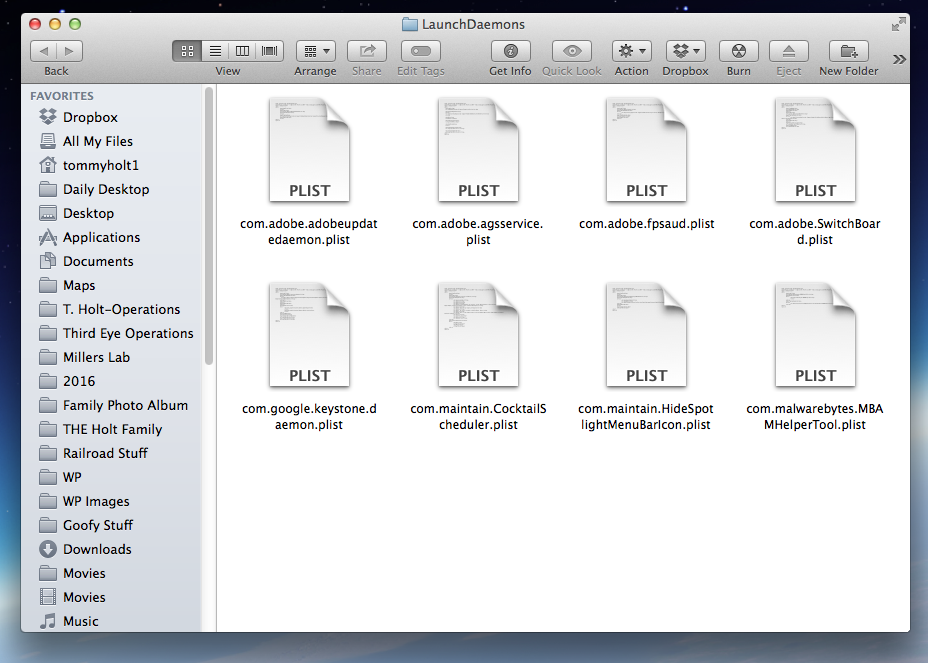Viewport: 928px width, 663px height.
Task: Open Music in the sidebar
Action: click(112, 621)
